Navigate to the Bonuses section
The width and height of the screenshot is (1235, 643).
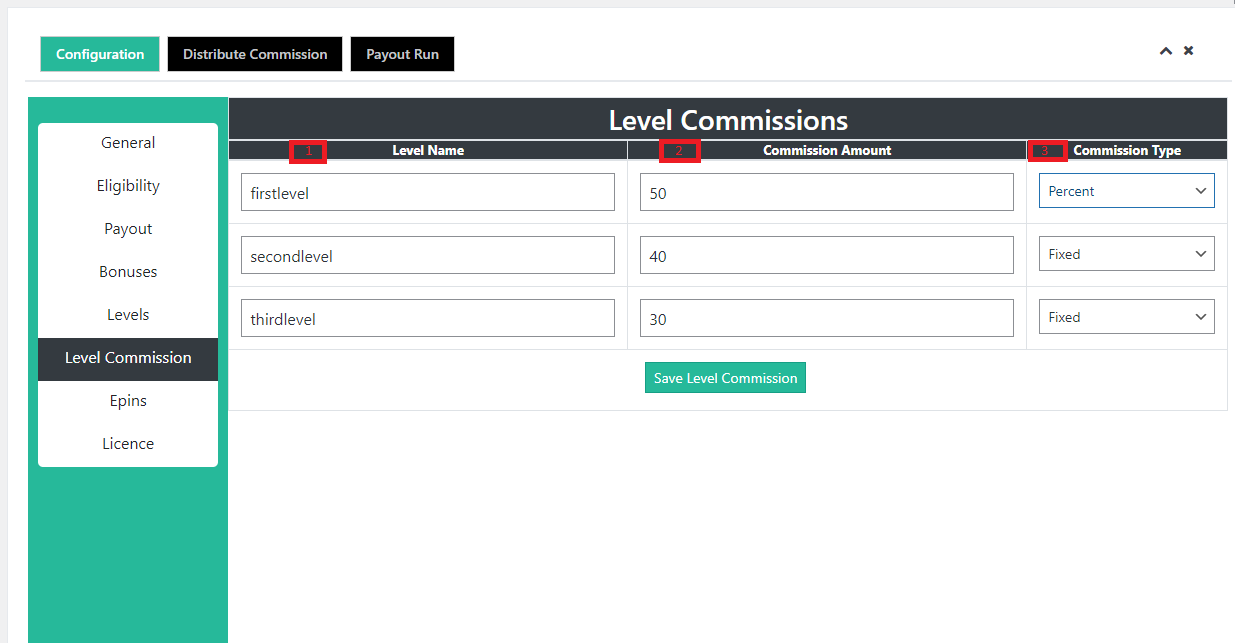pyautogui.click(x=128, y=272)
